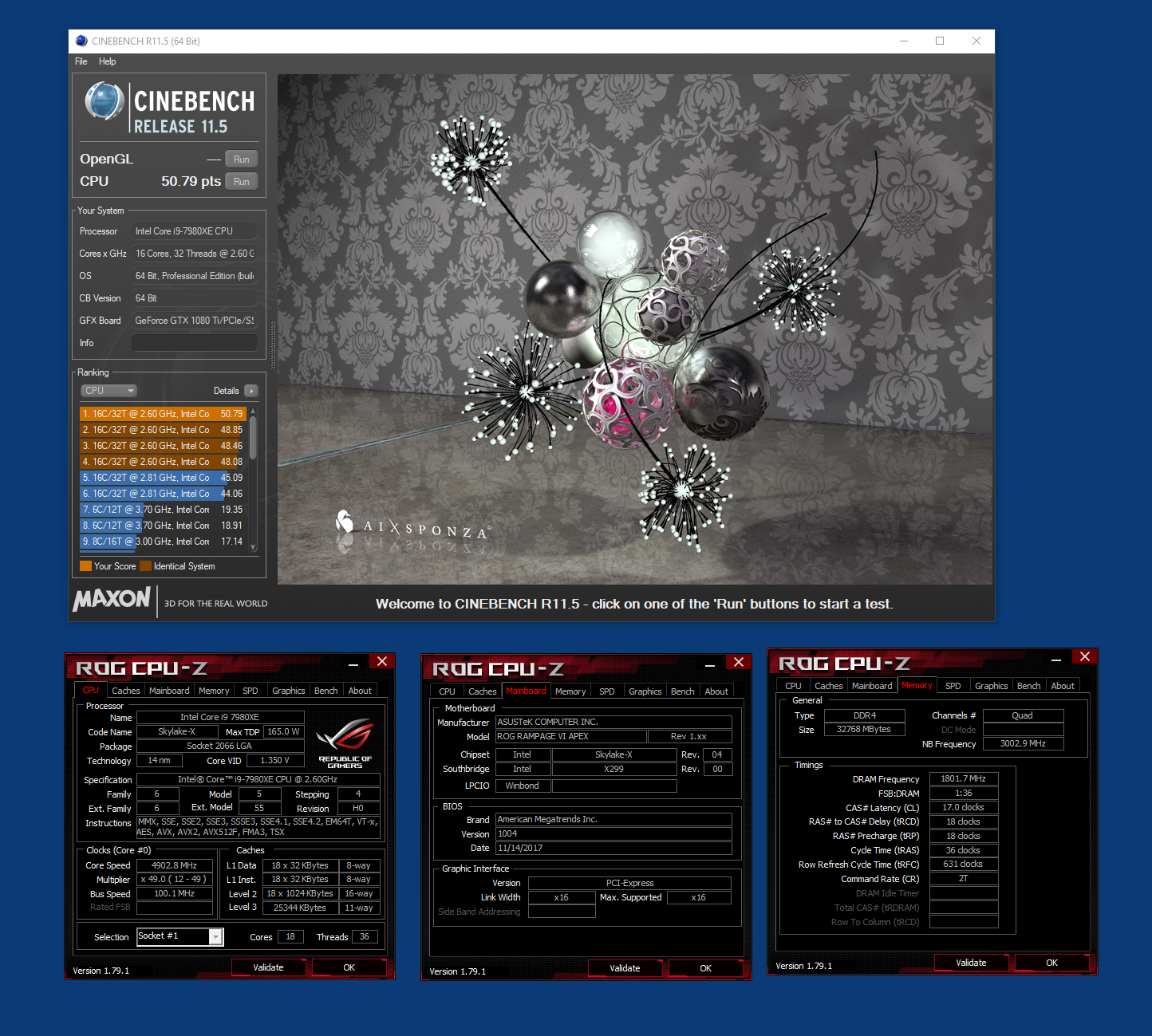
Task: Select ranking entry with score 45.09
Action: [163, 478]
